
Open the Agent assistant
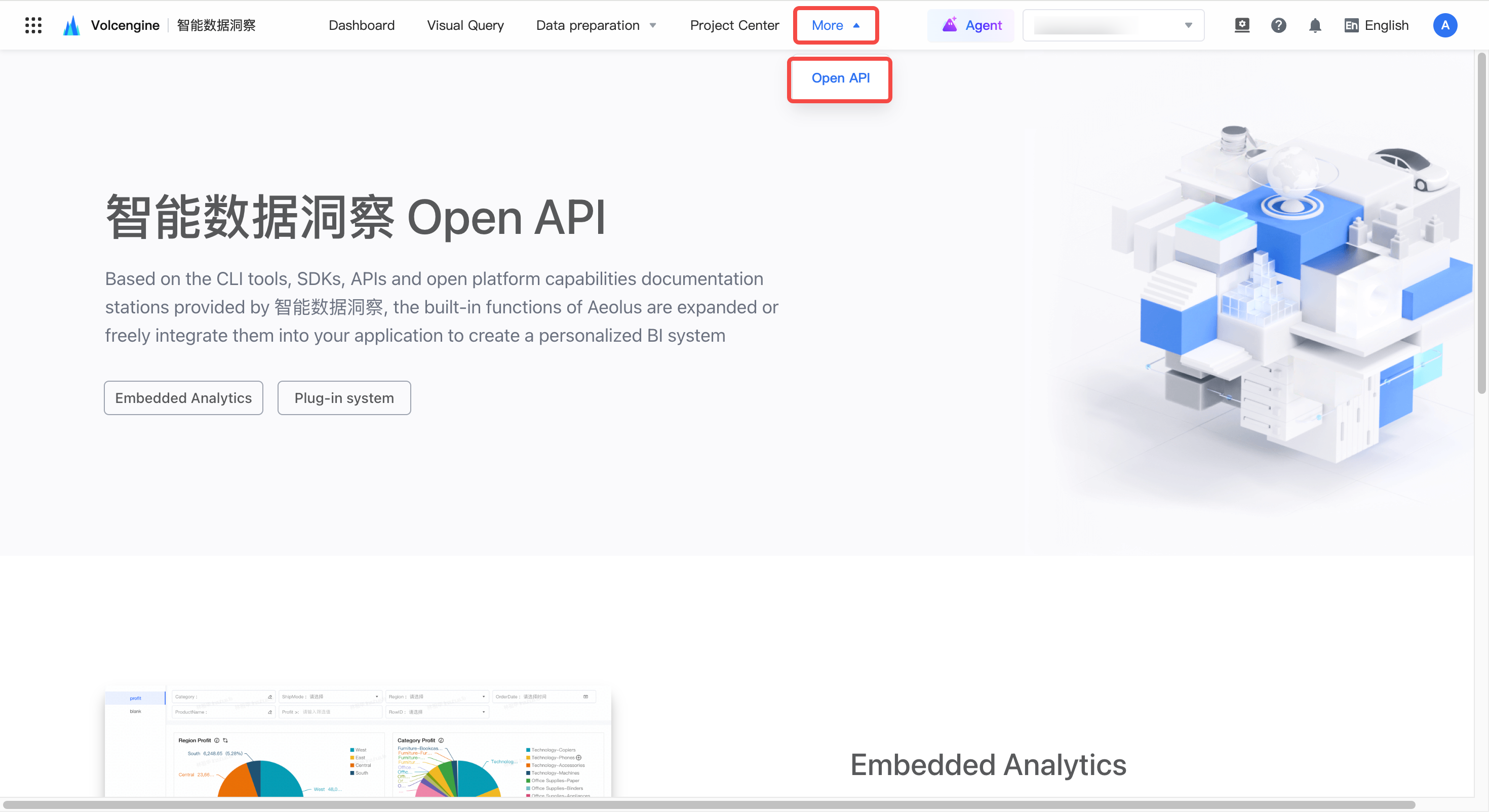click(x=970, y=25)
